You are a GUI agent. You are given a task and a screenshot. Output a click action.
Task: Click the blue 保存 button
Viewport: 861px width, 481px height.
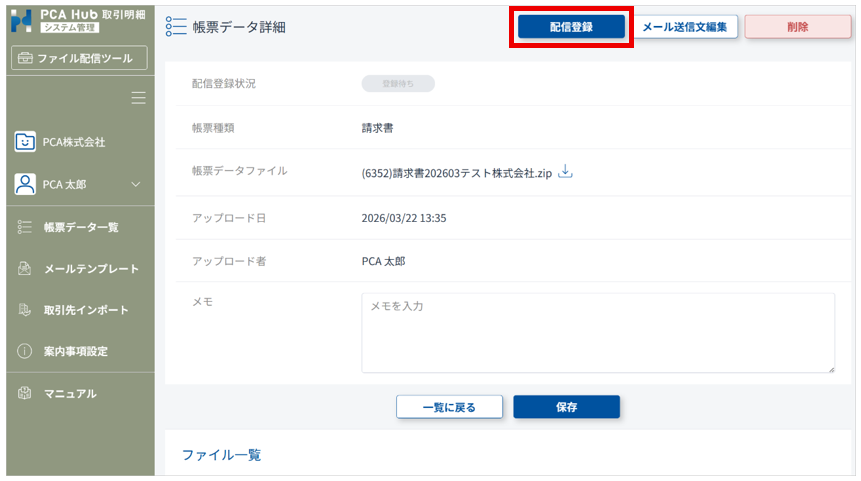pos(566,407)
